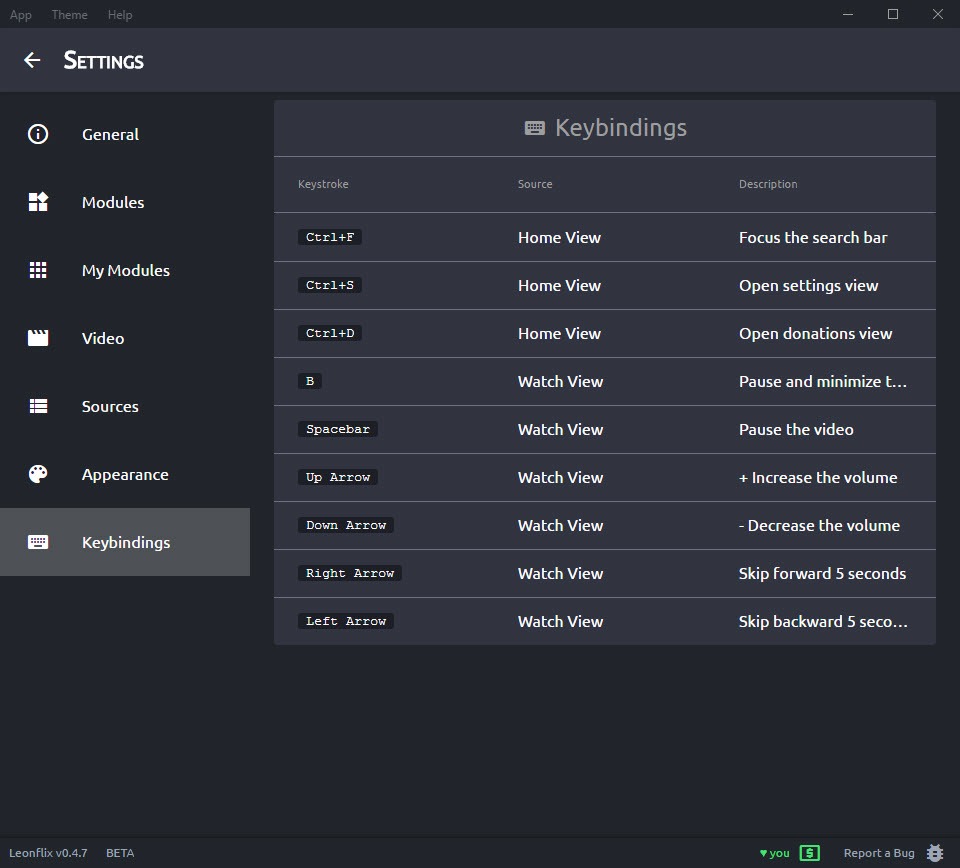Click the green heart you link
Viewport: 960px width, 868px height.
[774, 853]
